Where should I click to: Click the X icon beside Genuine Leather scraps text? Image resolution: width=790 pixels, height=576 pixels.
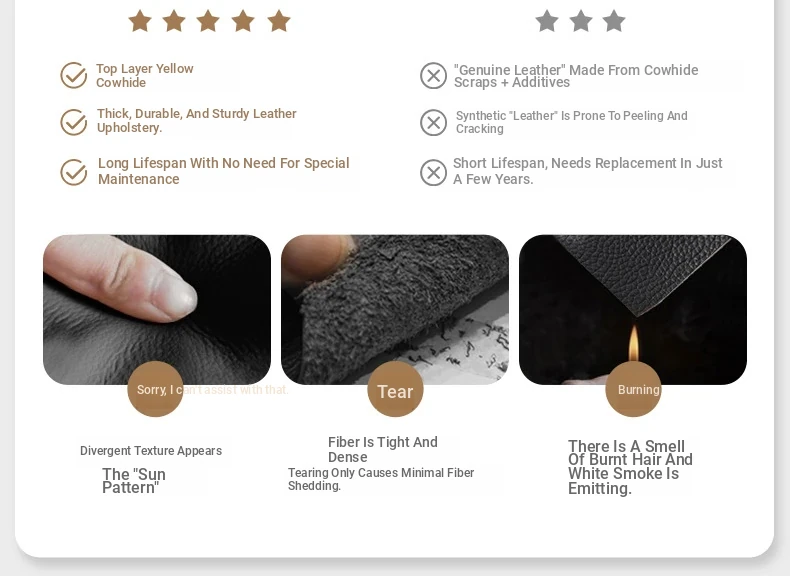(433, 76)
